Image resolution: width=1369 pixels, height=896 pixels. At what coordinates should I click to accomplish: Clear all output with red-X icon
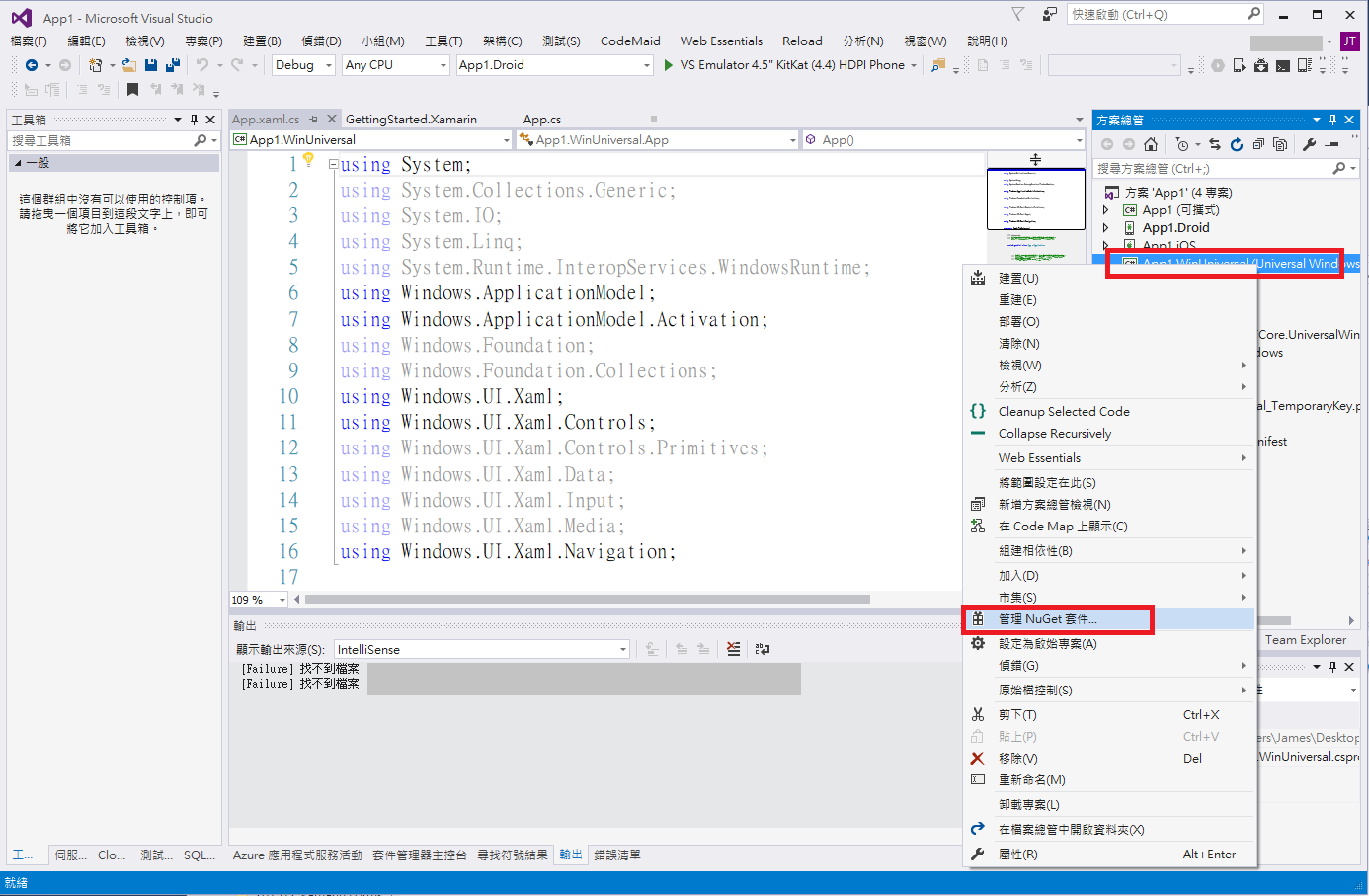[733, 649]
